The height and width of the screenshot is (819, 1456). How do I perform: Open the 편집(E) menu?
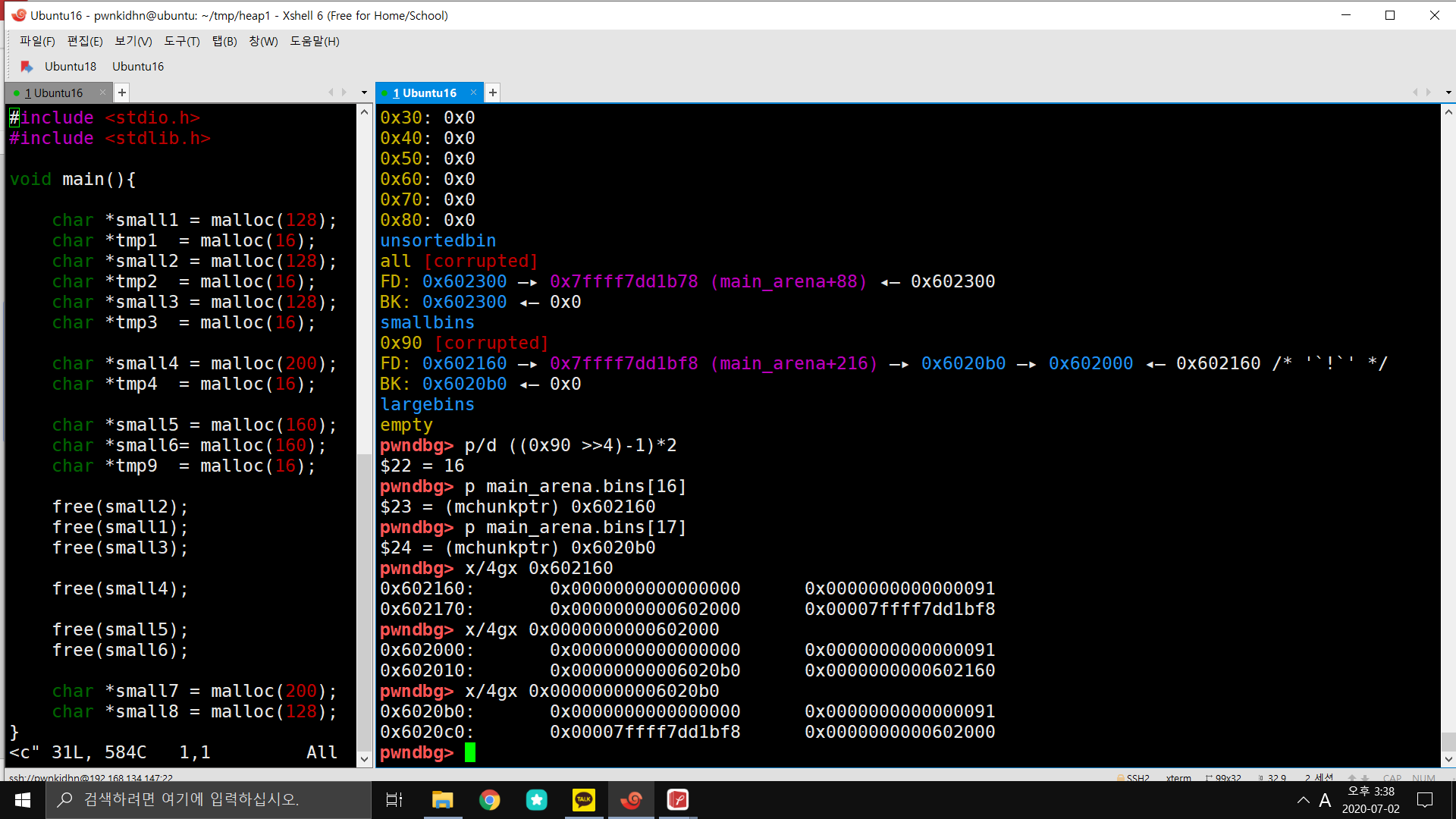pyautogui.click(x=85, y=41)
